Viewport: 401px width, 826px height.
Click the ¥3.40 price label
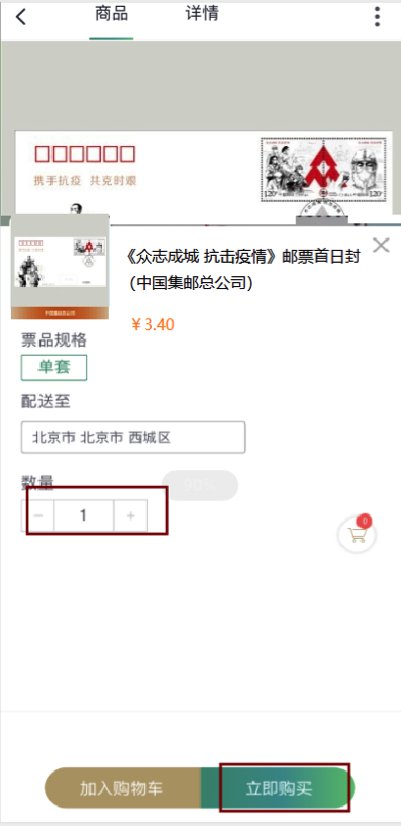tap(152, 324)
